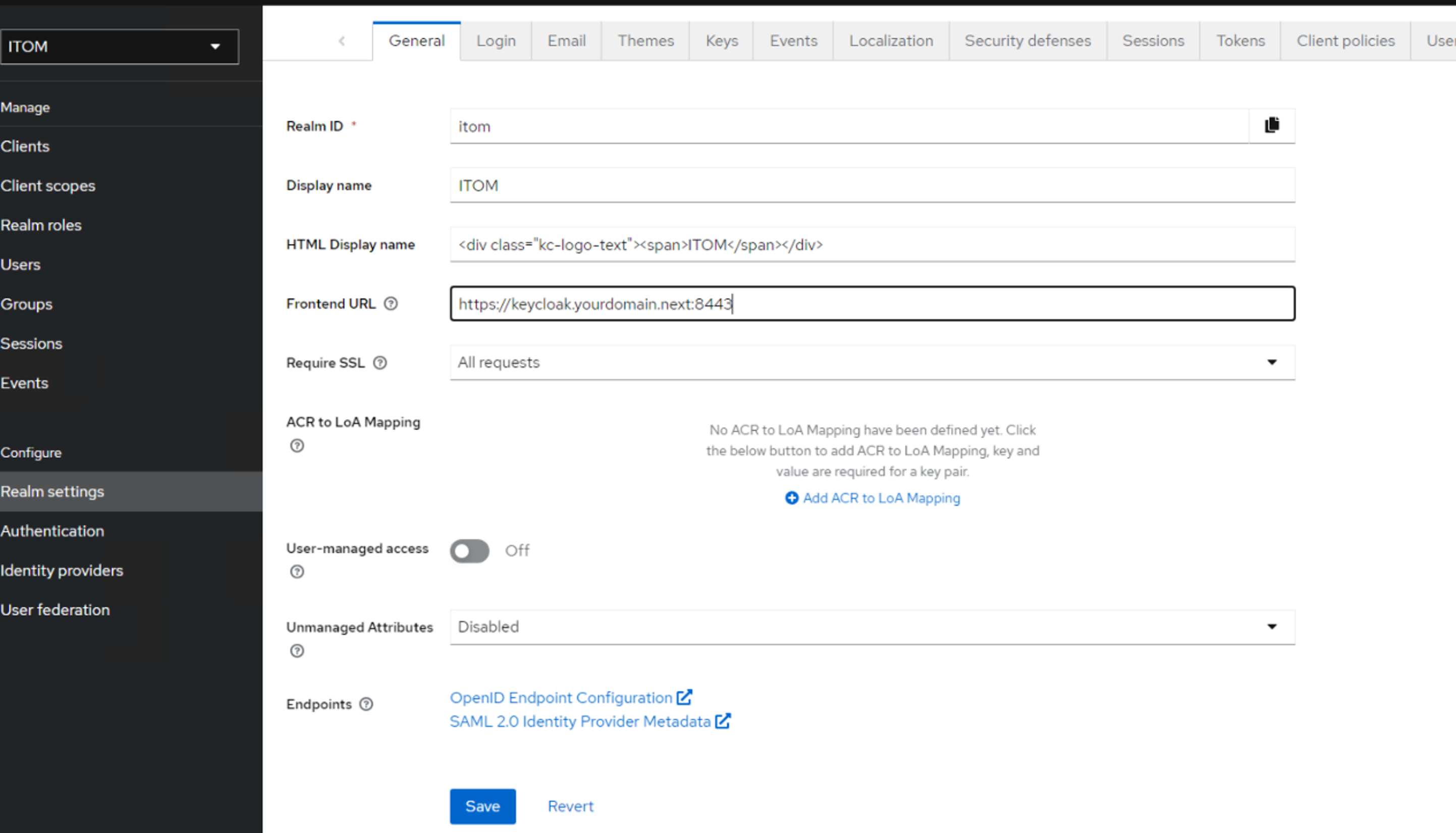Viewport: 1456px width, 833px height.
Task: Save the realm settings
Action: coord(482,806)
